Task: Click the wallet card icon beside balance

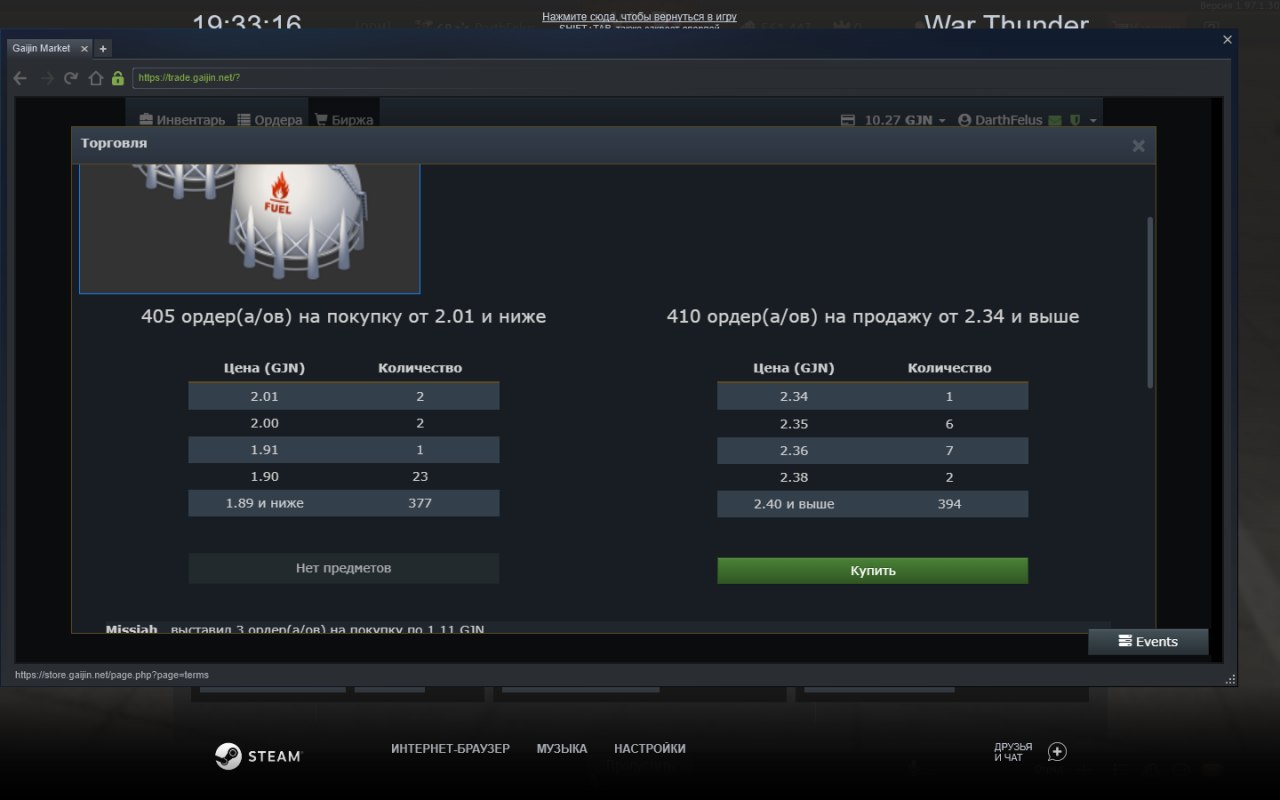Action: pos(847,120)
